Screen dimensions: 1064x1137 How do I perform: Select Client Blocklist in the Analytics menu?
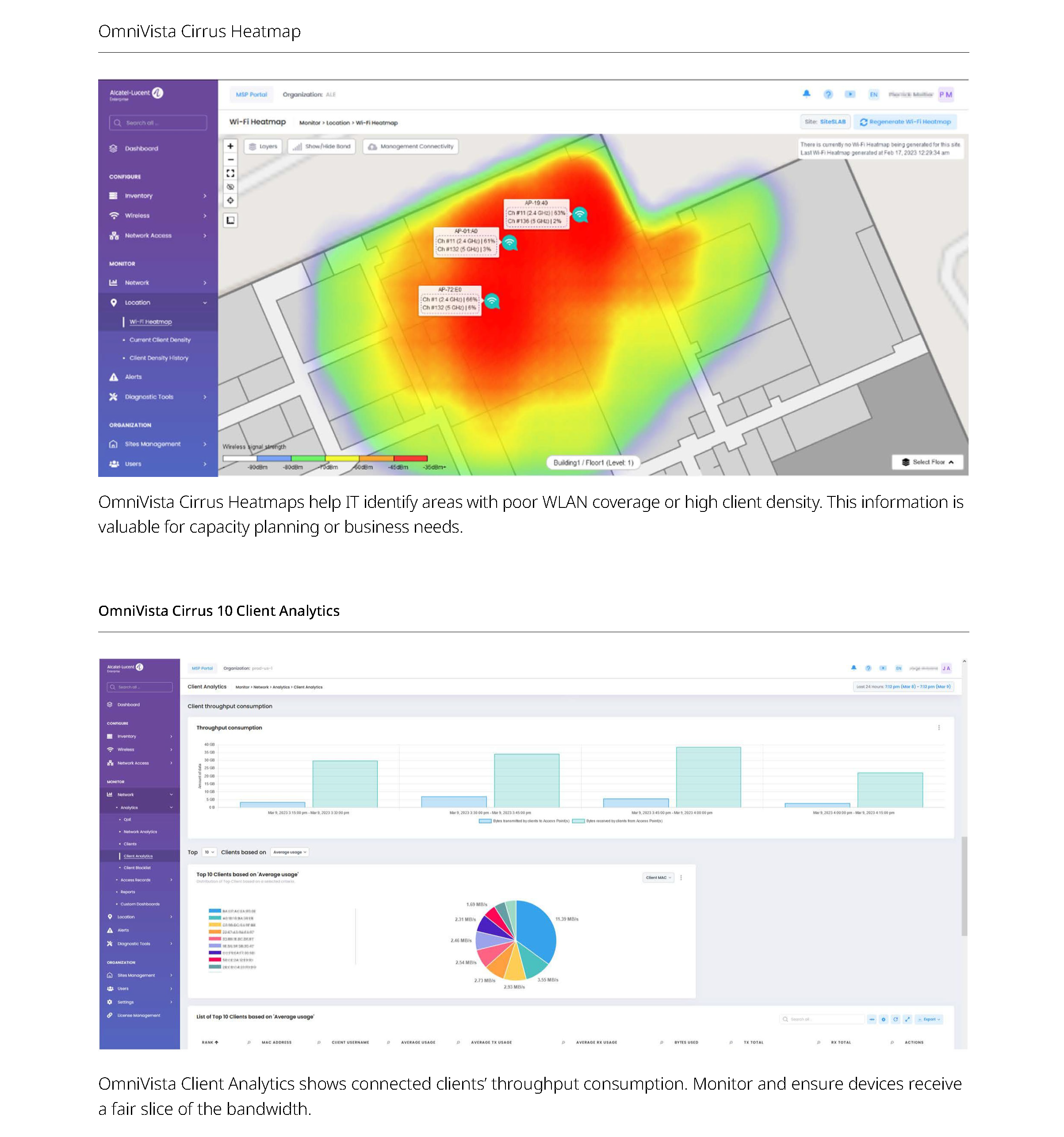click(137, 868)
